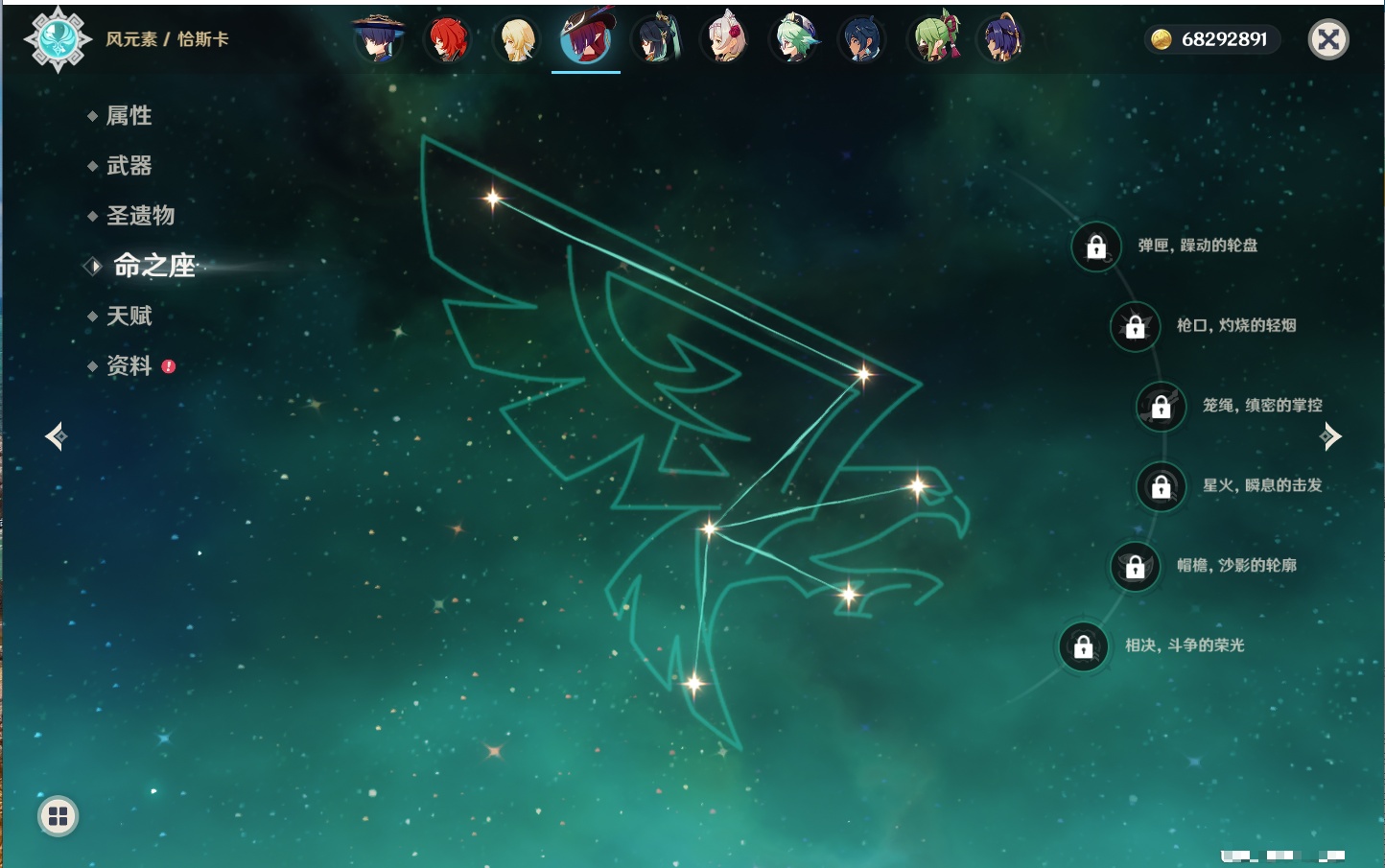Open the 天赋 talents section
Viewport: 1385px width, 868px height.
[129, 316]
